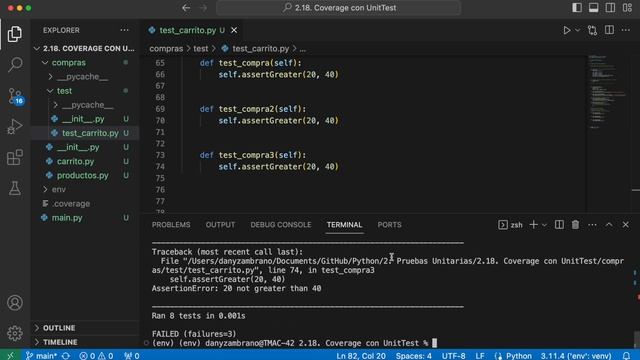
Task: Click the Synchronize Changes status icon
Action: click(66, 356)
